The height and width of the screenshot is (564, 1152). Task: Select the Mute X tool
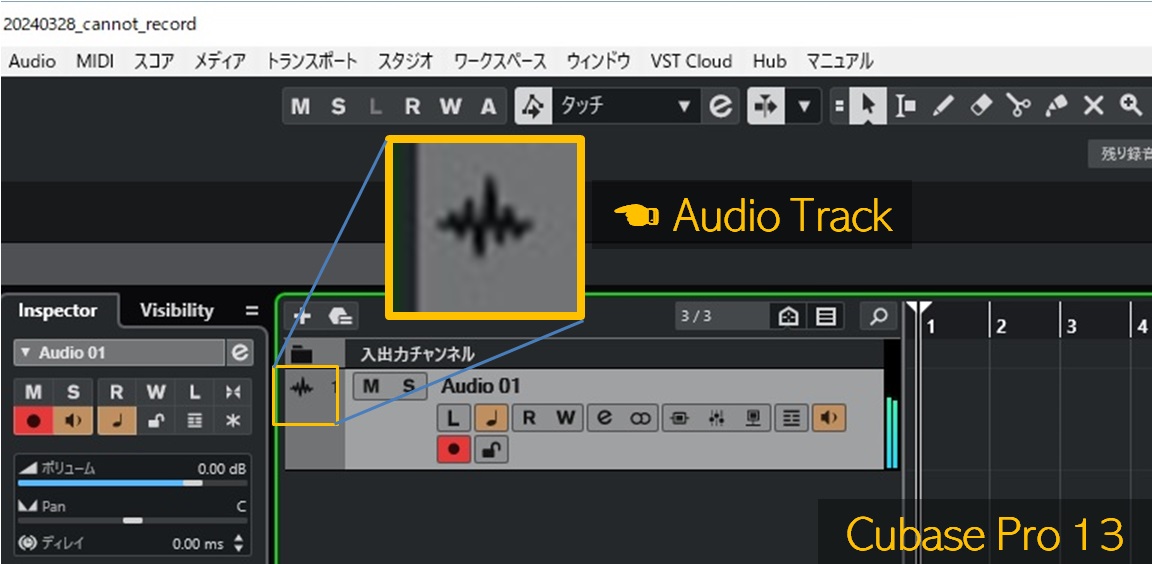click(x=1094, y=106)
